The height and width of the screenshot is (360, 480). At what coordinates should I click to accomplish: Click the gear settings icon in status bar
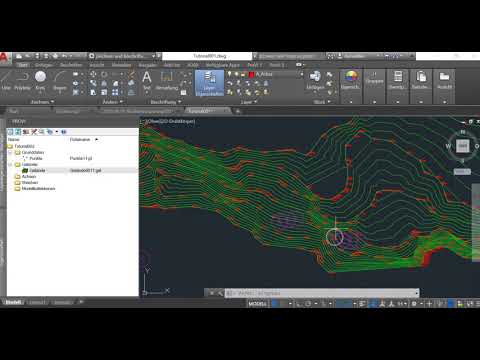(x=414, y=304)
